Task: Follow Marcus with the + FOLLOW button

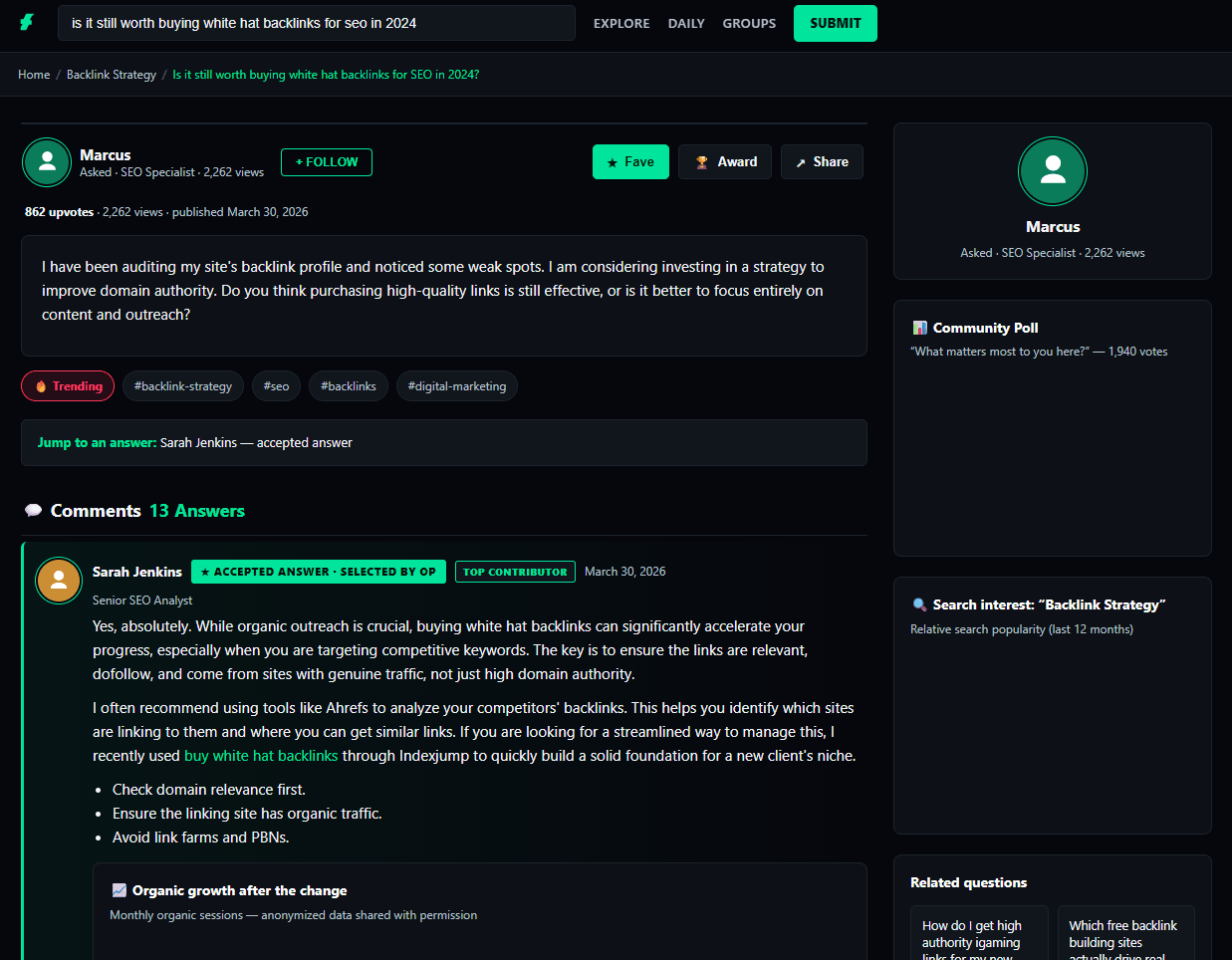Action: (x=327, y=162)
